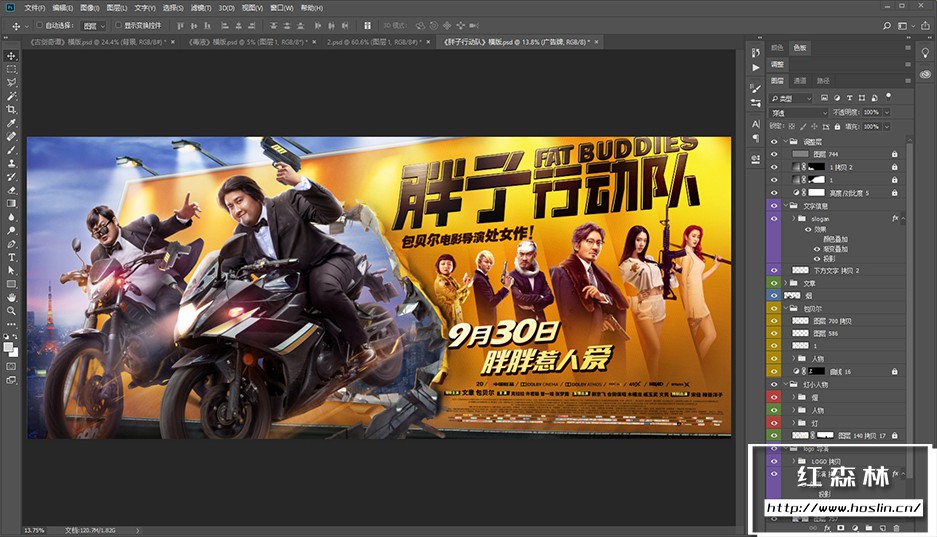Select the Lasso tool

(x=11, y=82)
